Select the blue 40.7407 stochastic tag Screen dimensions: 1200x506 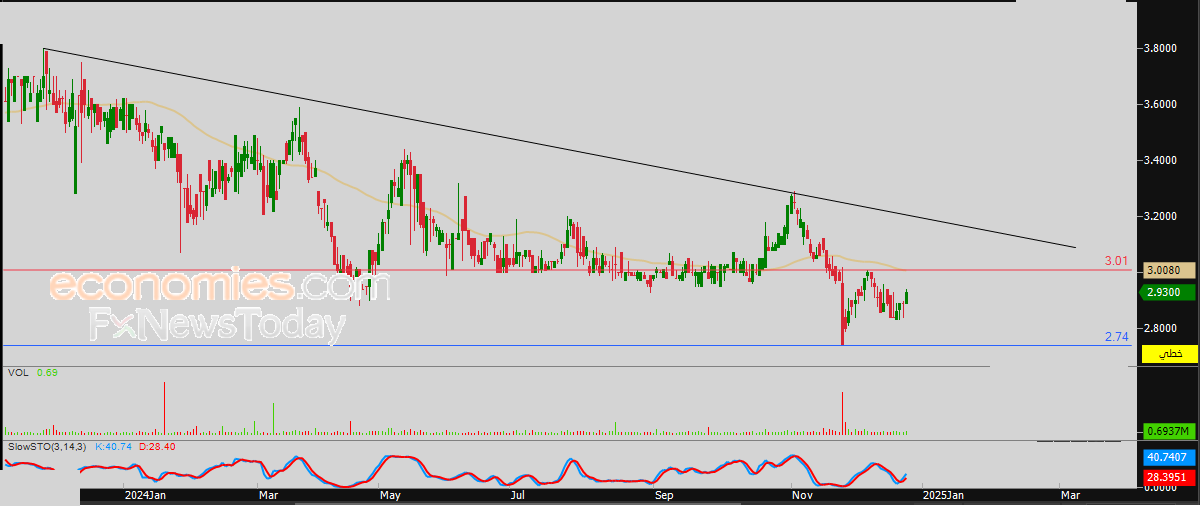click(x=1167, y=457)
